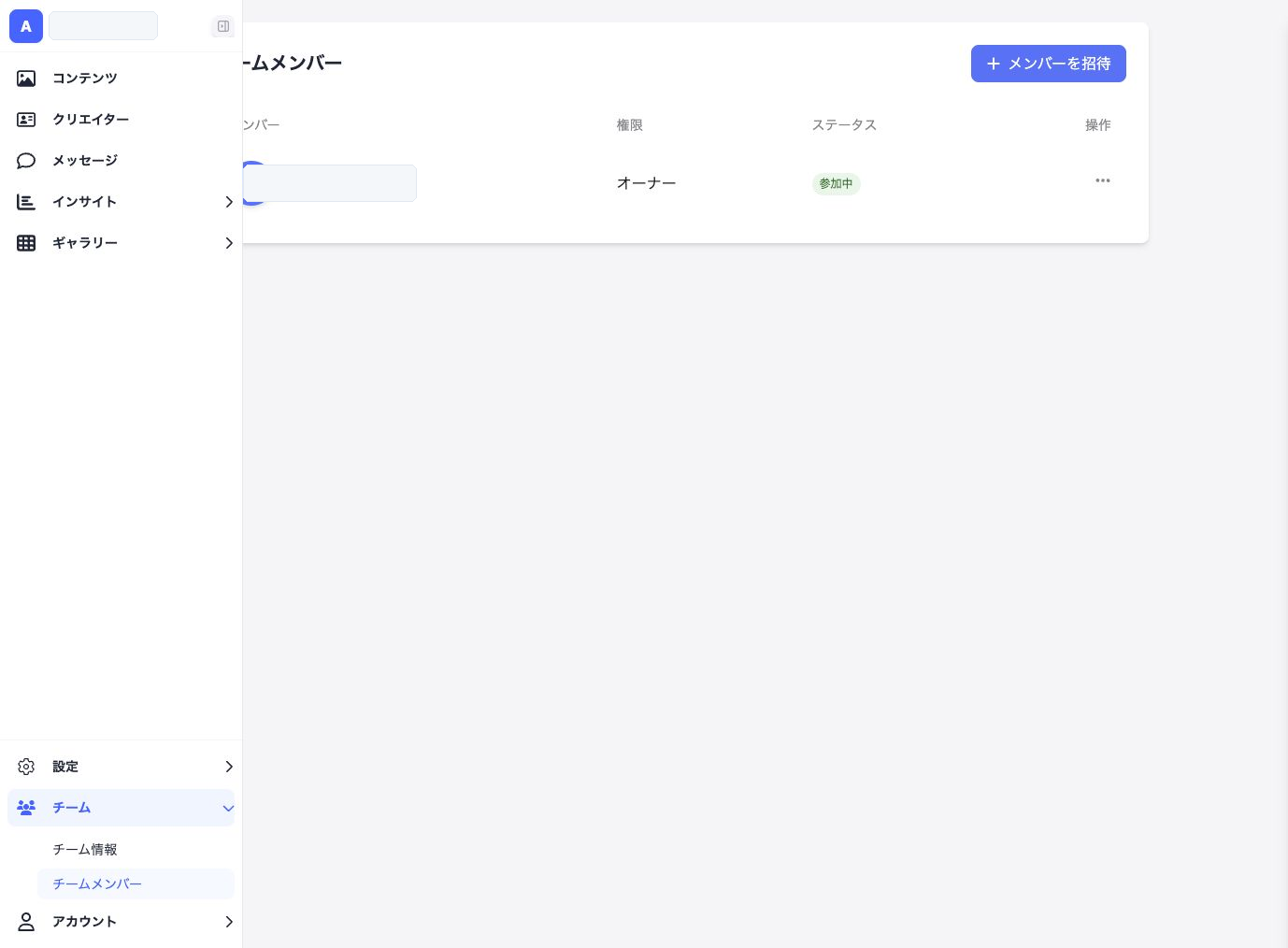
Task: Expand the 設定 submenu chevron
Action: pos(229,767)
